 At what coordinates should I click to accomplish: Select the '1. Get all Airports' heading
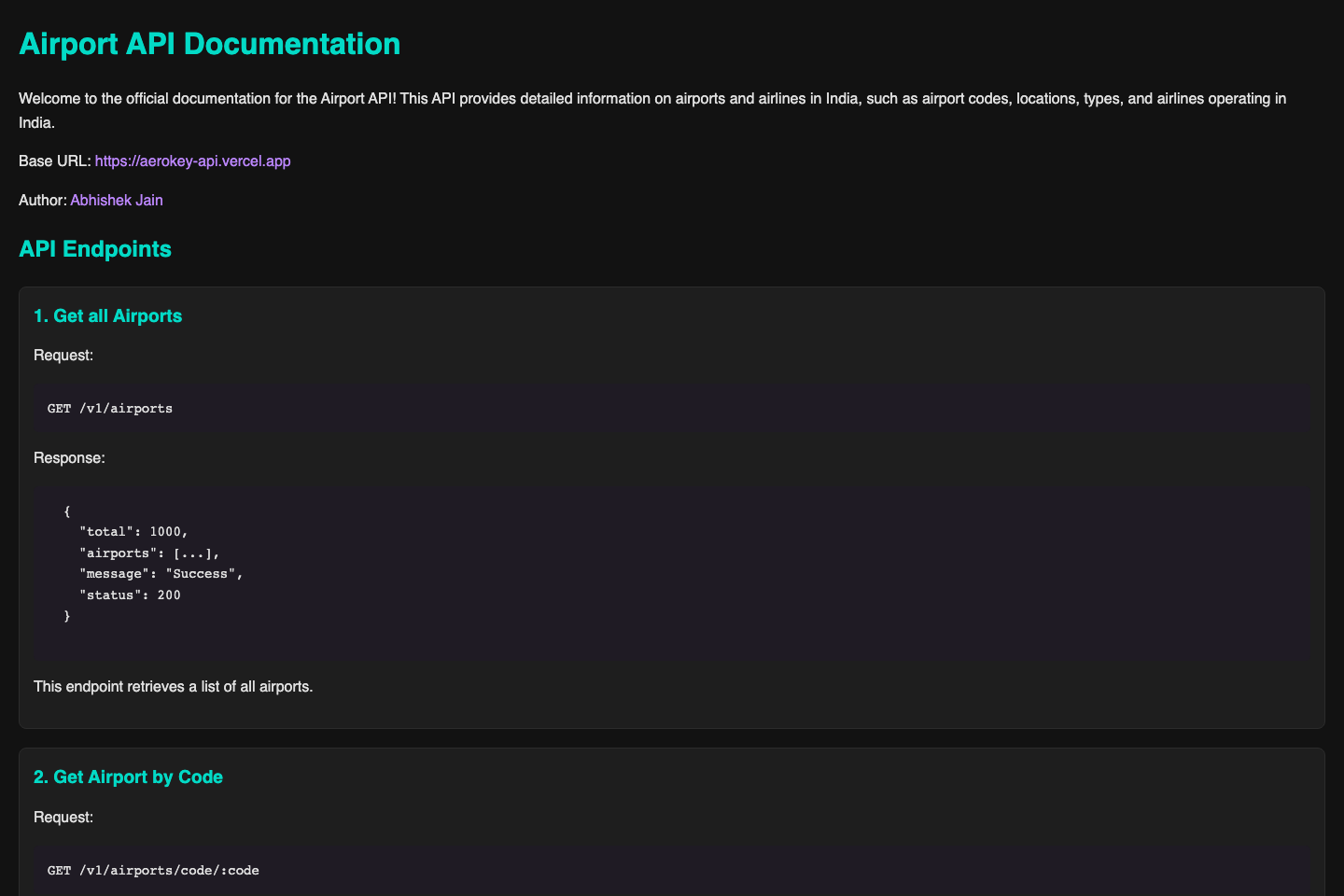pyautogui.click(x=107, y=316)
